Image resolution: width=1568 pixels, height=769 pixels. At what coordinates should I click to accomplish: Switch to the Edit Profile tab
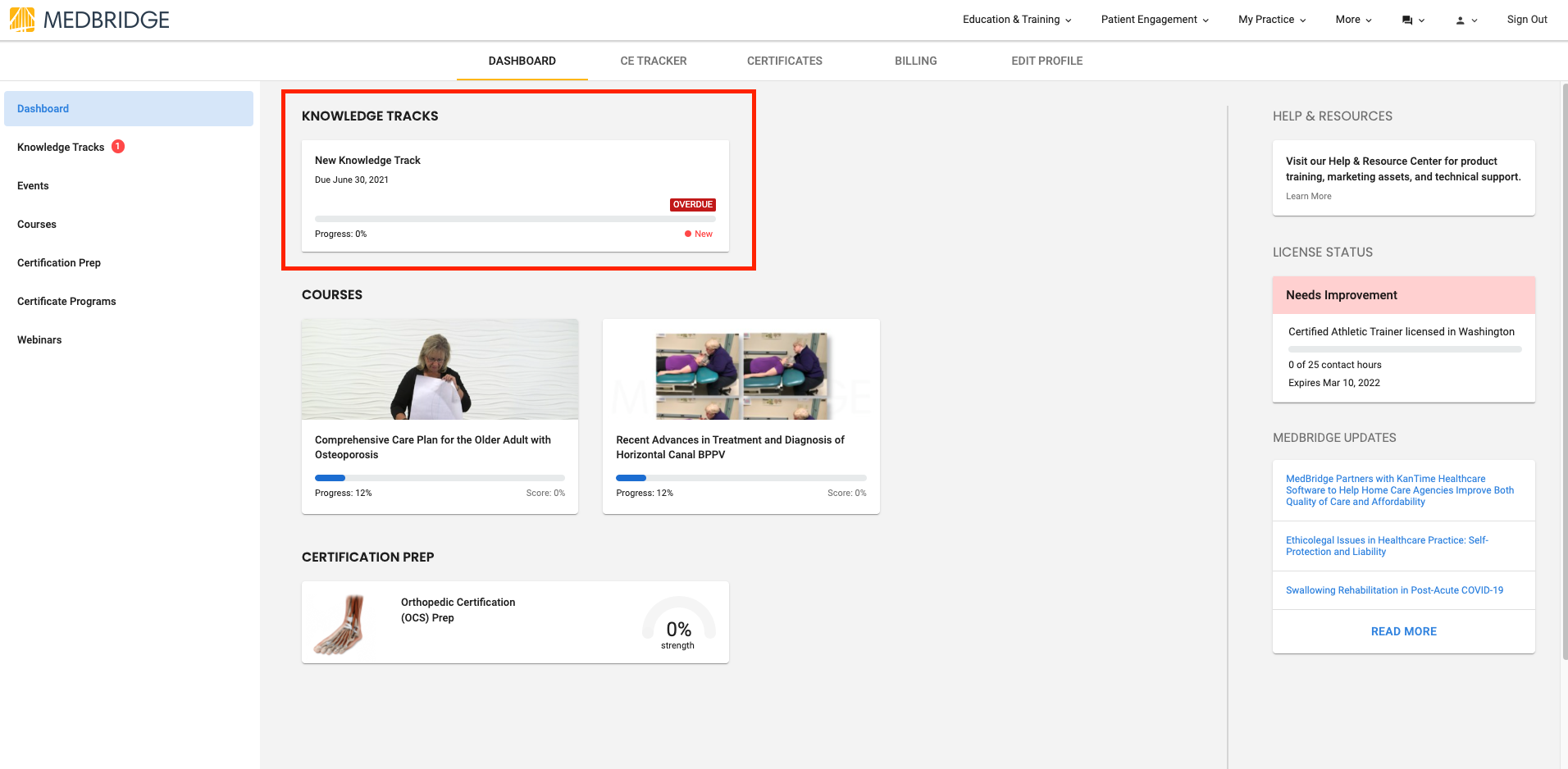tap(1047, 61)
